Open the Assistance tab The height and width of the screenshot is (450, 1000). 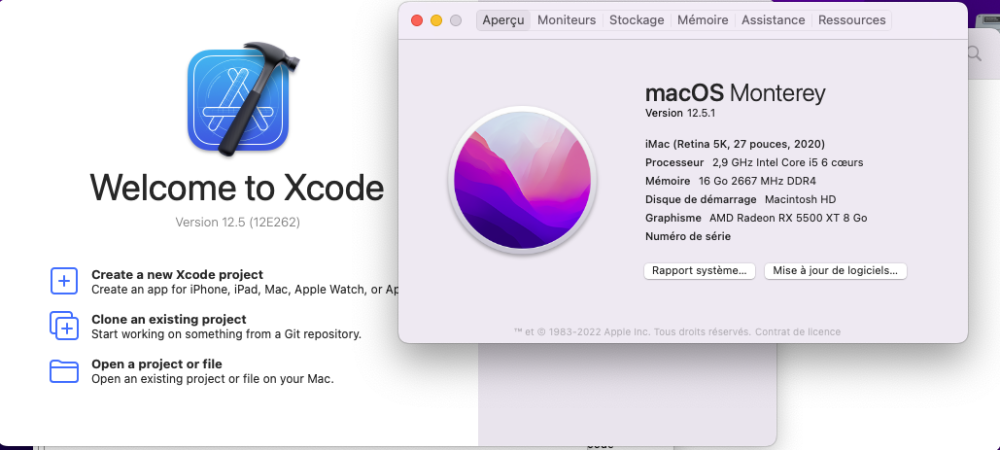tap(773, 20)
